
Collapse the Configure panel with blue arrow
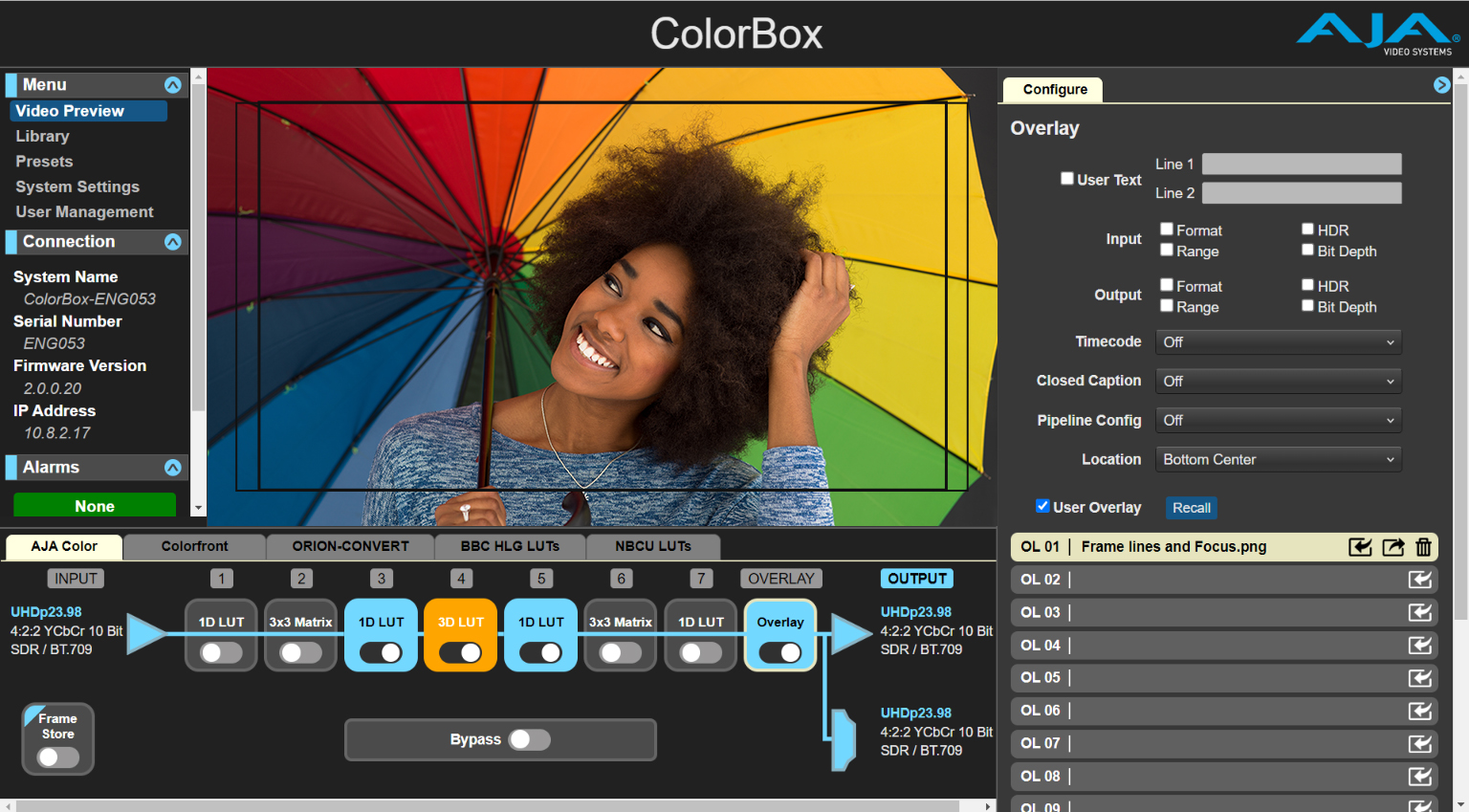1441,85
